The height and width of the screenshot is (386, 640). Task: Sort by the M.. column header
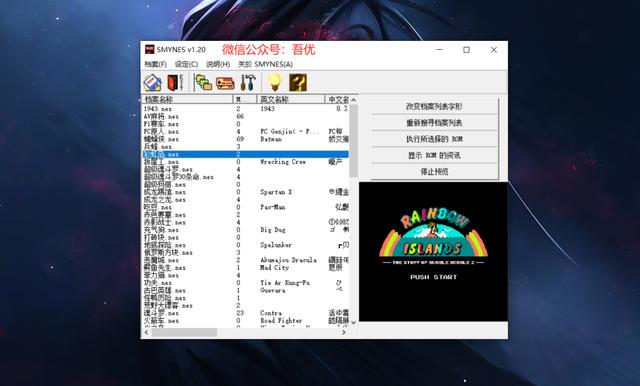click(x=244, y=99)
